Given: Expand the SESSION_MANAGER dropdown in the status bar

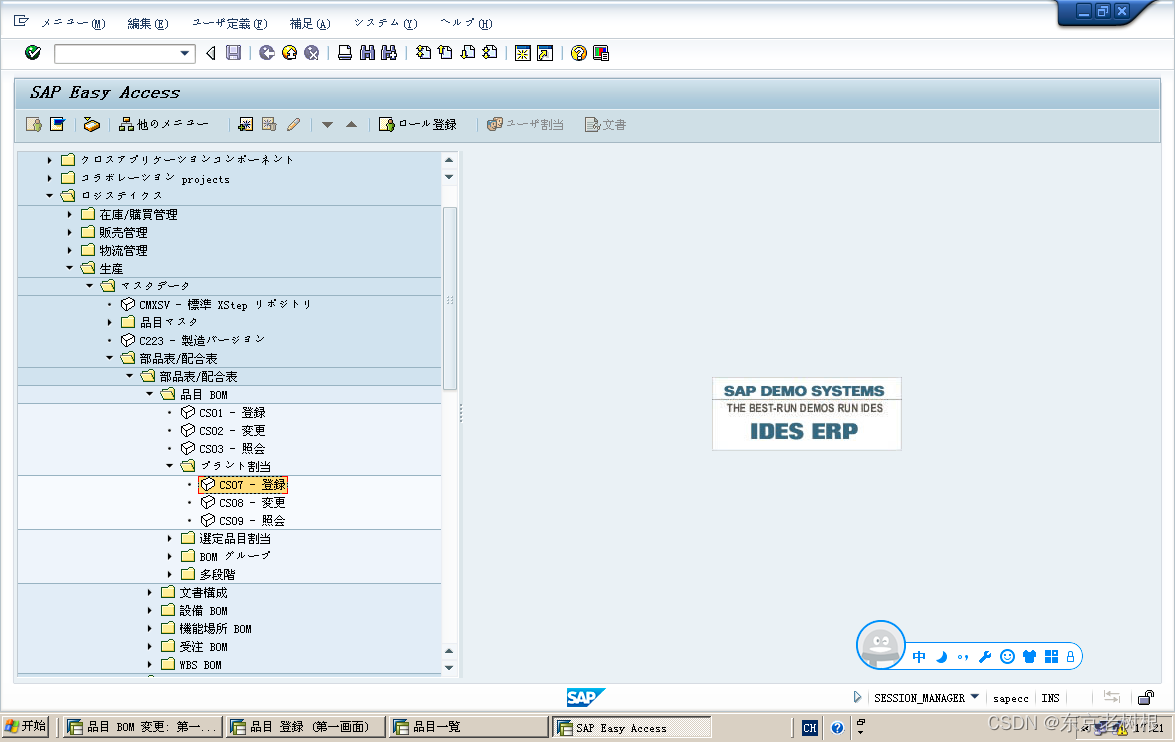Looking at the screenshot, I should 976,697.
